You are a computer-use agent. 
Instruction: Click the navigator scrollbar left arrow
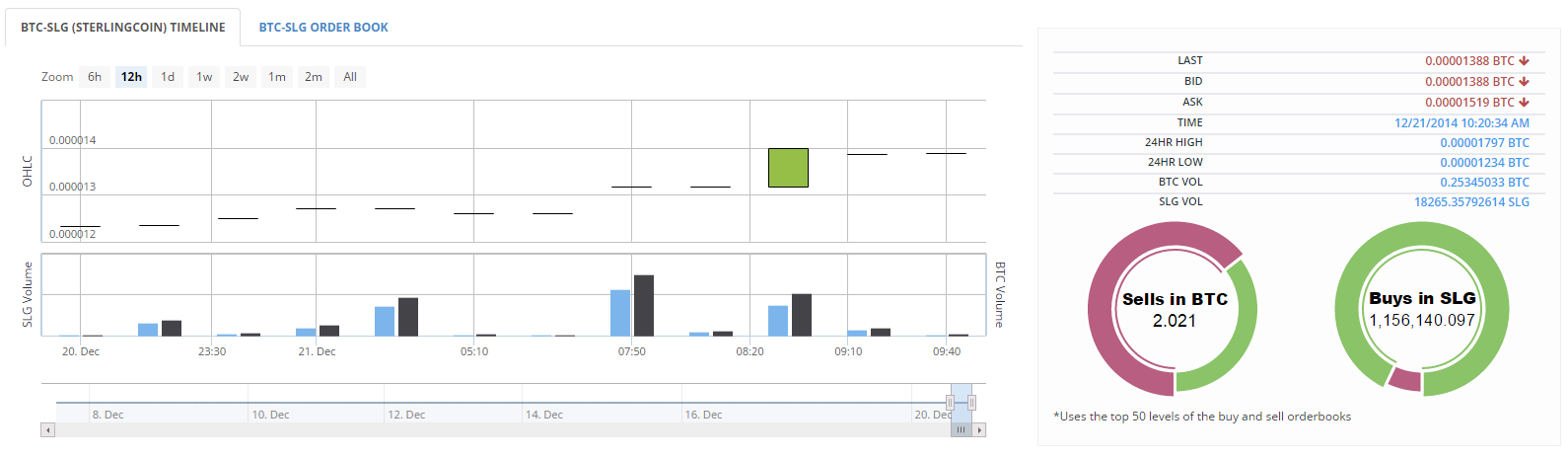pos(47,430)
